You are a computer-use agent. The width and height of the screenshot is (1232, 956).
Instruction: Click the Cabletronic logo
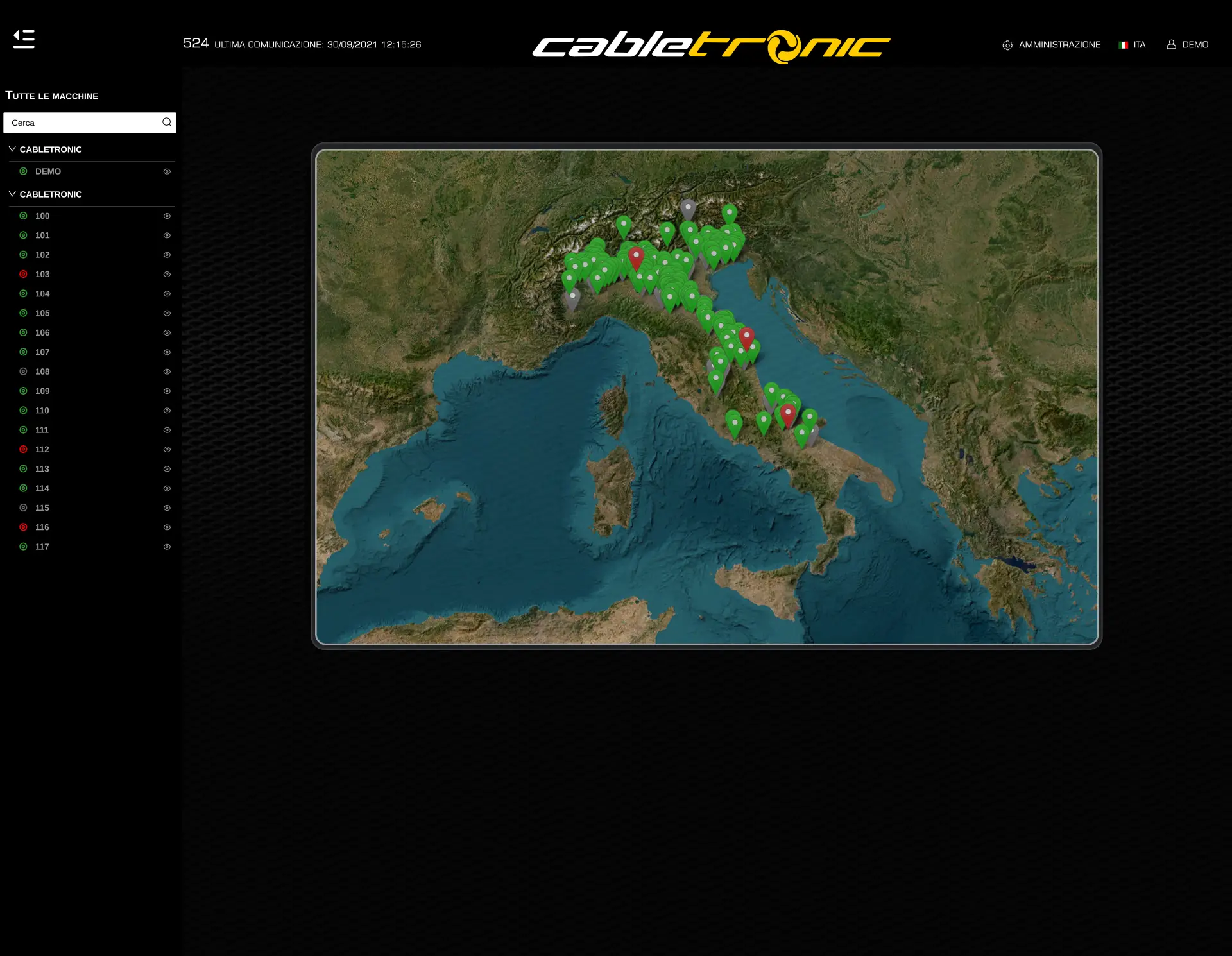coord(711,46)
